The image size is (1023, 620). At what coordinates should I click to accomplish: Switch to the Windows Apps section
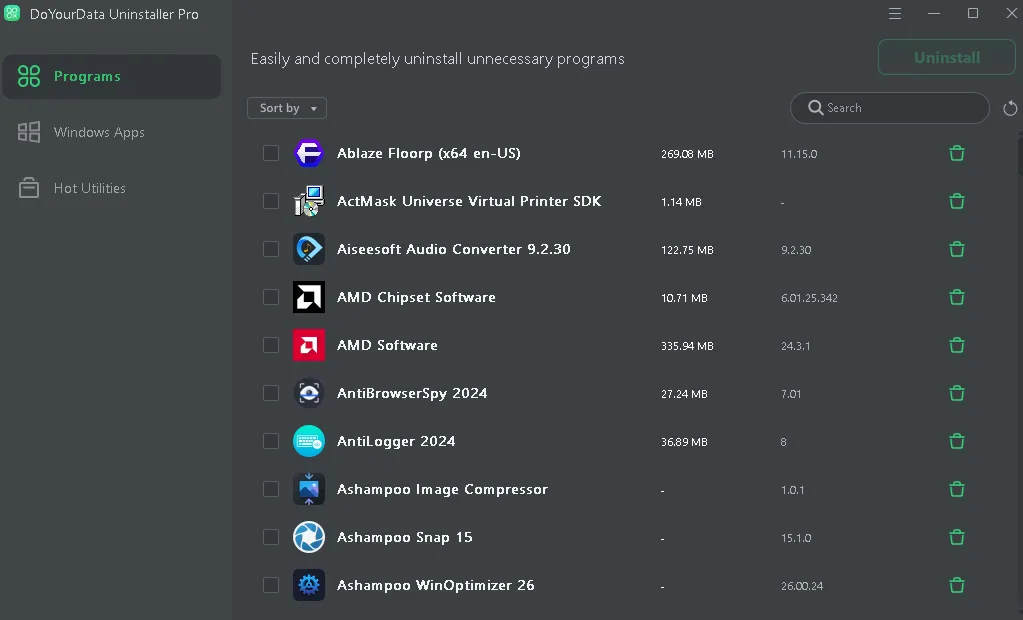99,132
